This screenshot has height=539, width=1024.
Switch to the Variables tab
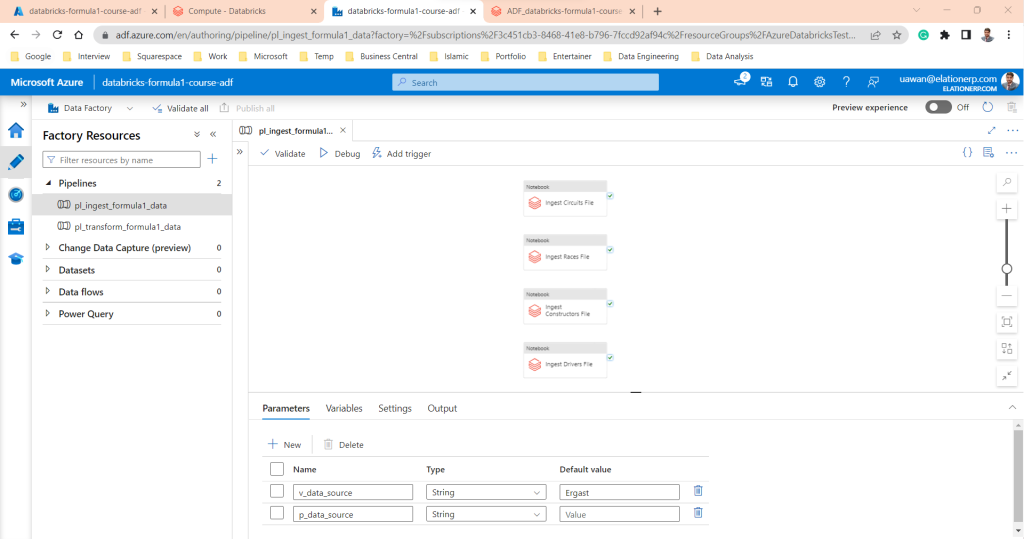pyautogui.click(x=344, y=408)
